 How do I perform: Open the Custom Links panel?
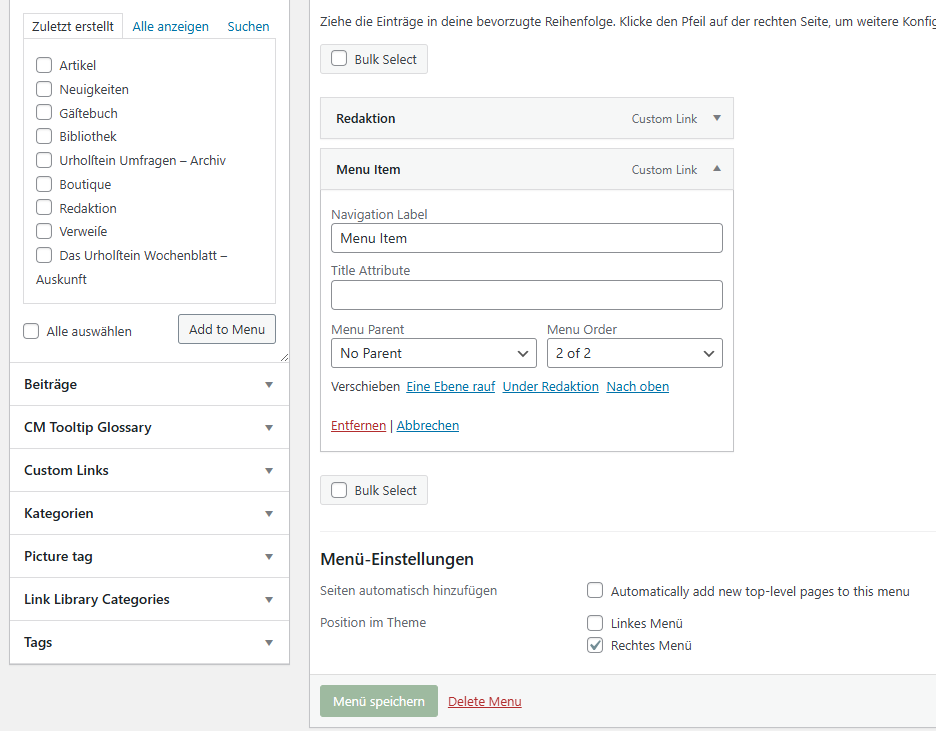coord(149,470)
